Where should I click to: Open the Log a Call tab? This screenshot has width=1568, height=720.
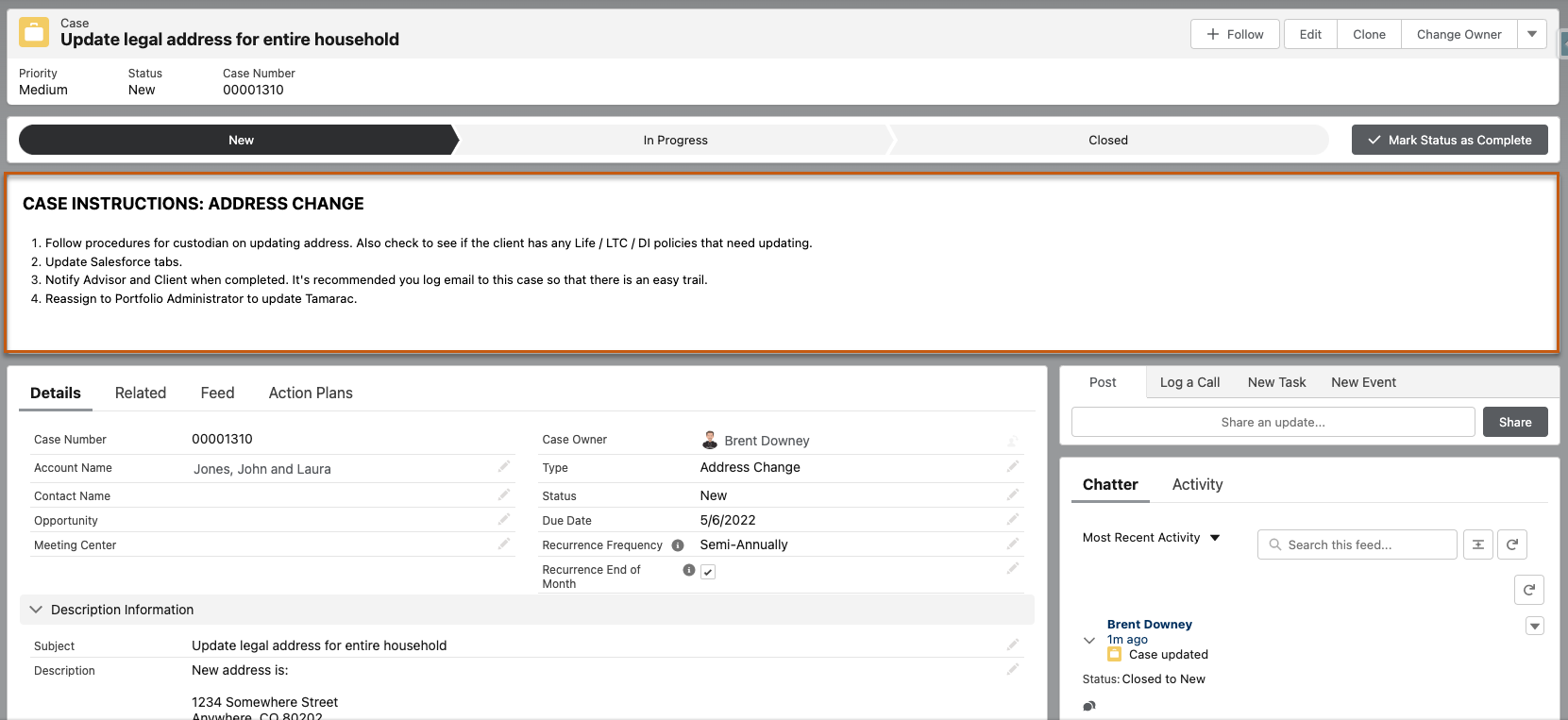coord(1189,382)
